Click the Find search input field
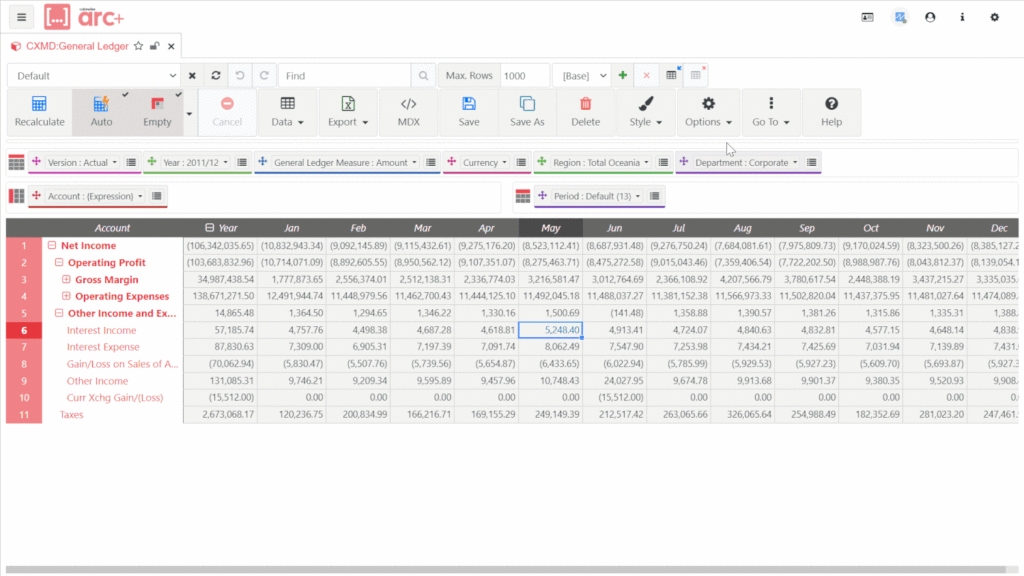 pyautogui.click(x=344, y=76)
